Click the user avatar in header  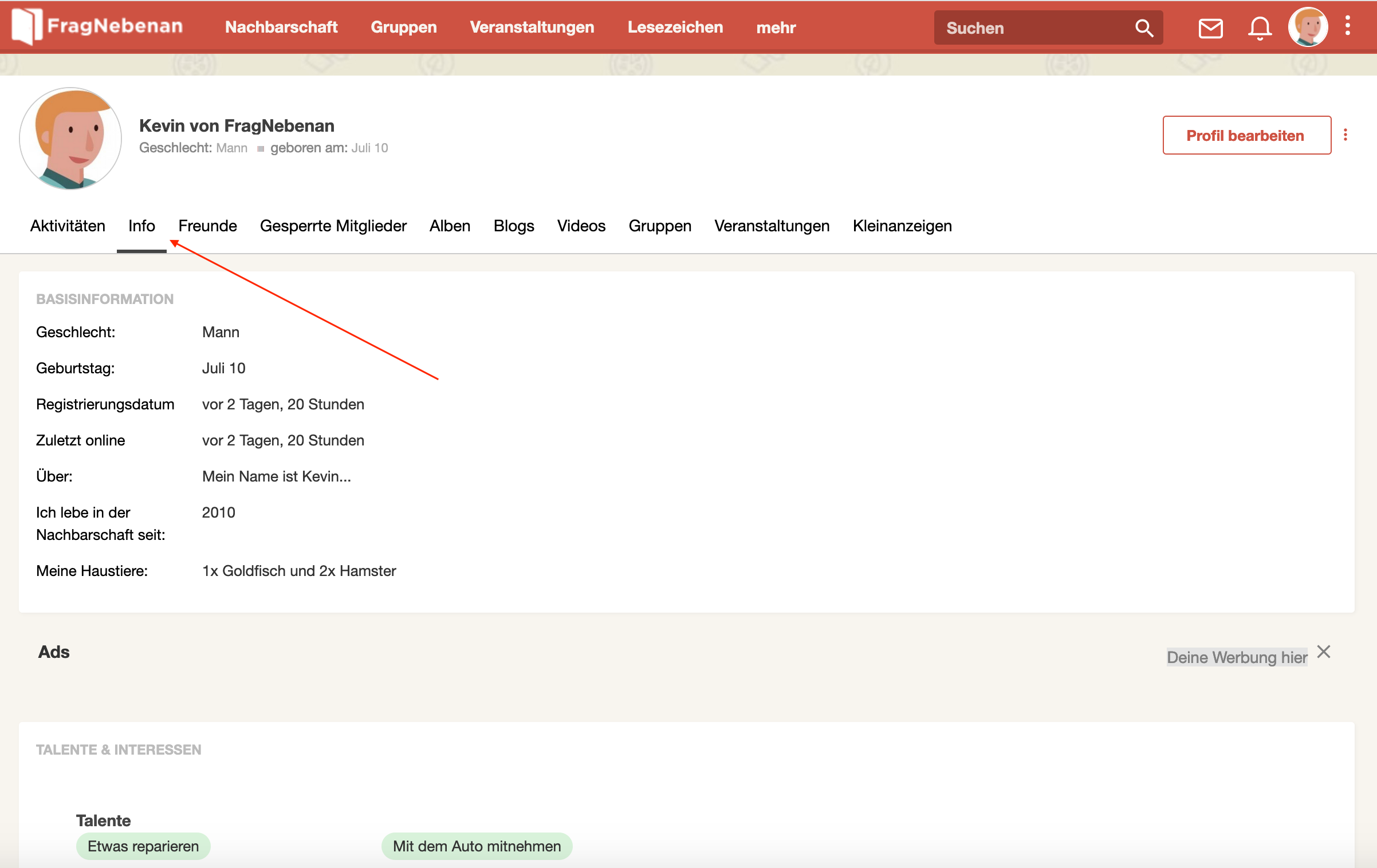click(1308, 27)
